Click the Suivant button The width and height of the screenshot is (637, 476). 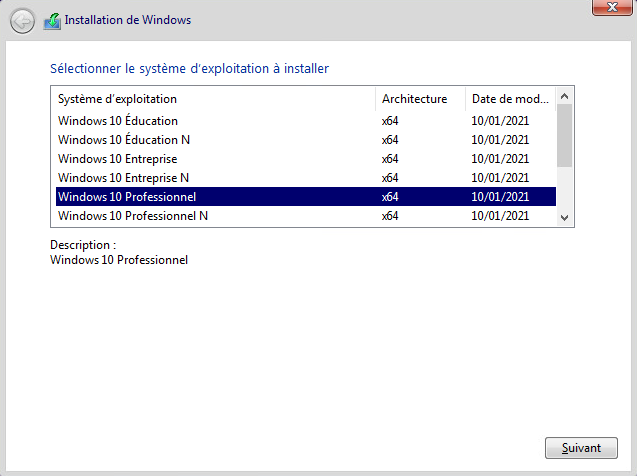click(581, 448)
